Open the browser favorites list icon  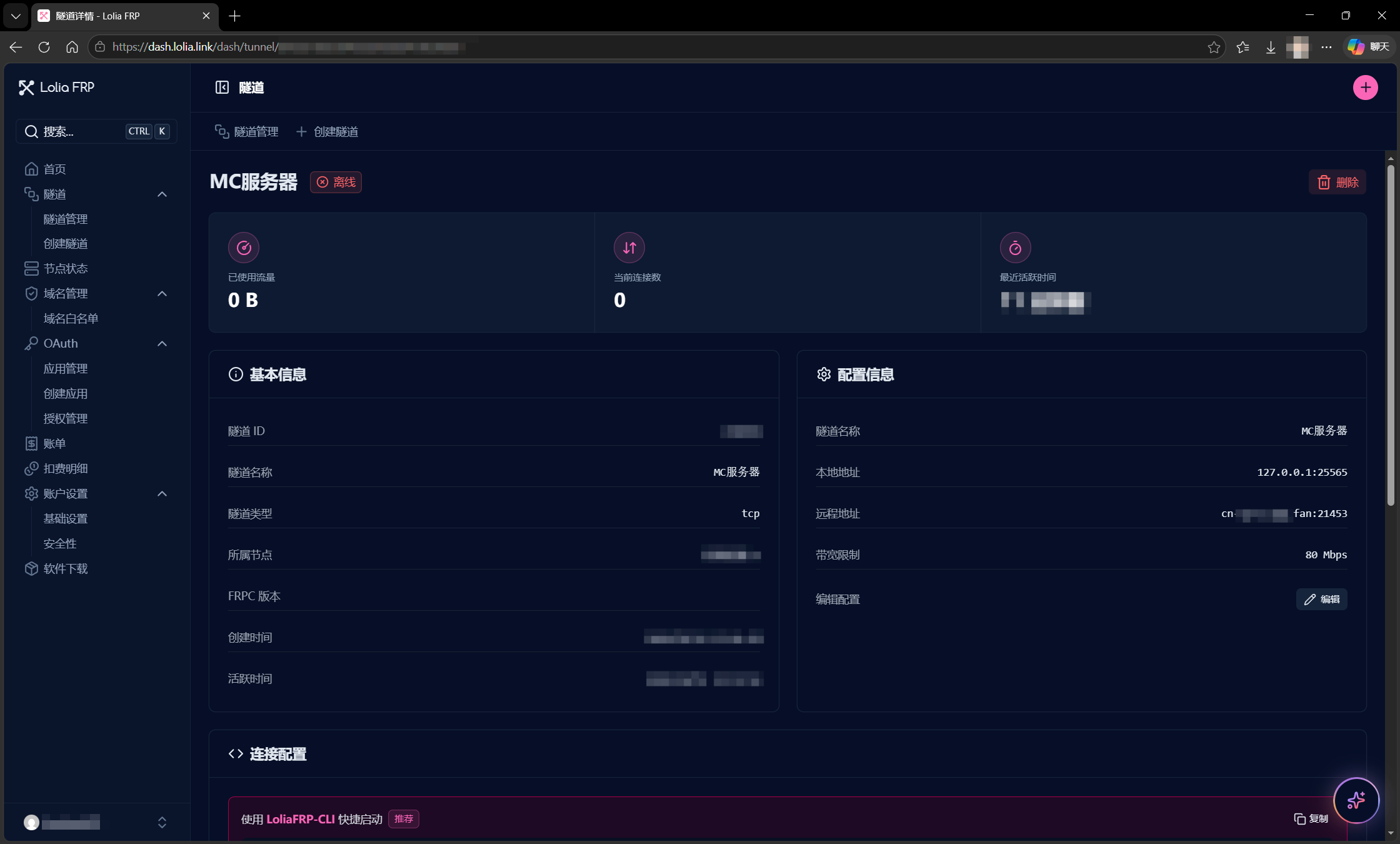pyautogui.click(x=1242, y=47)
